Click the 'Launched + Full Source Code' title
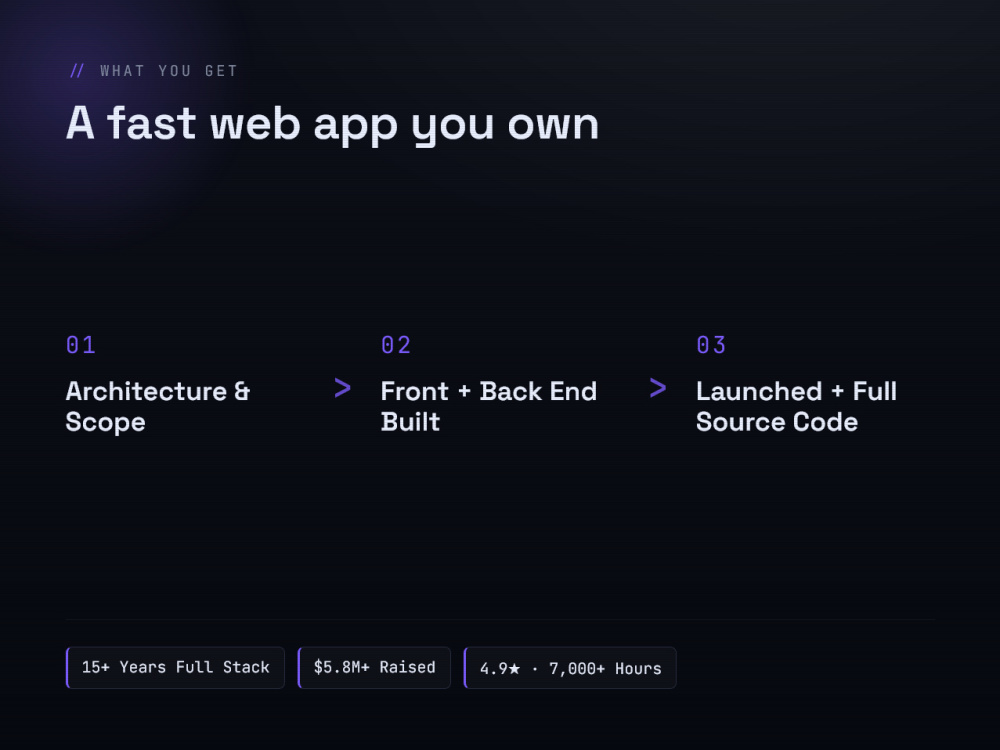 point(797,406)
